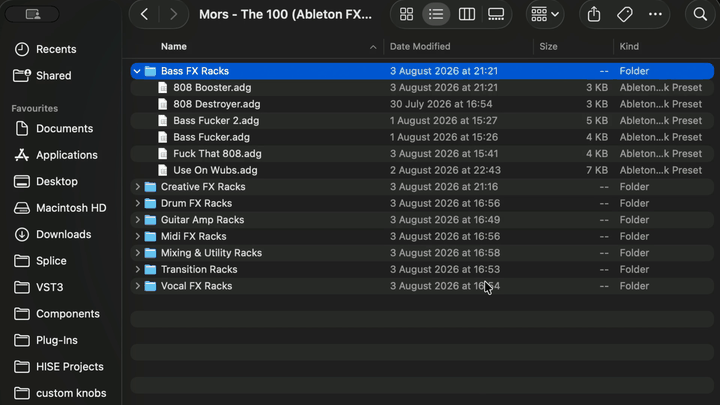
Task: Sort by Date Modified column header
Action: click(x=420, y=46)
